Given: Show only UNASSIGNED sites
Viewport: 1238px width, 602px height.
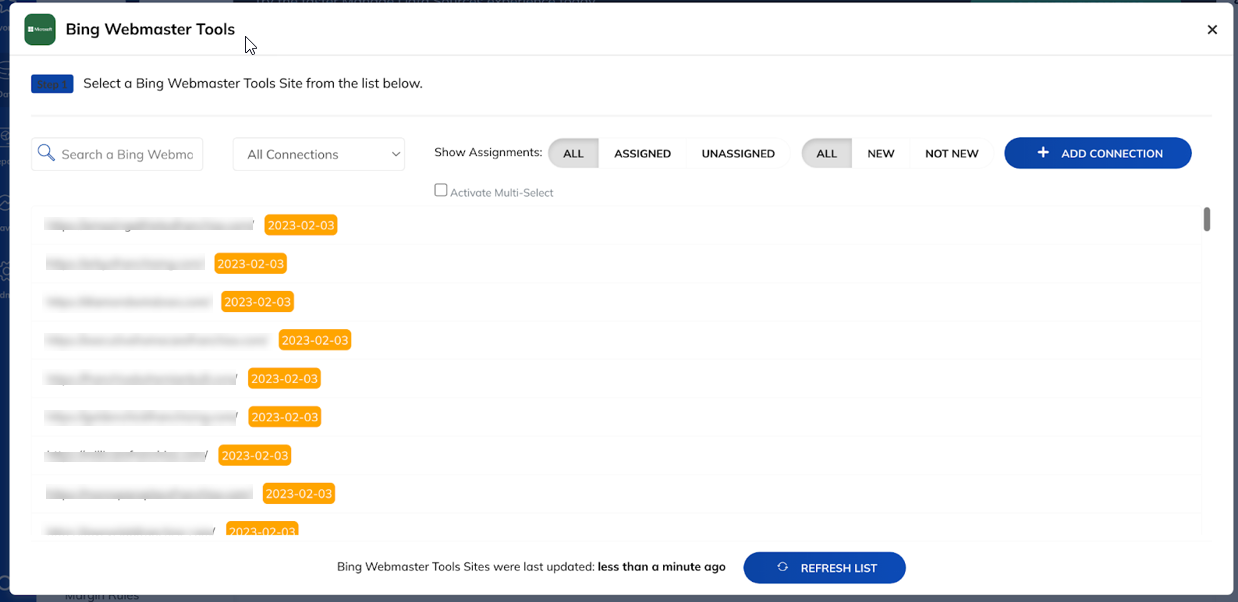Looking at the screenshot, I should [738, 153].
